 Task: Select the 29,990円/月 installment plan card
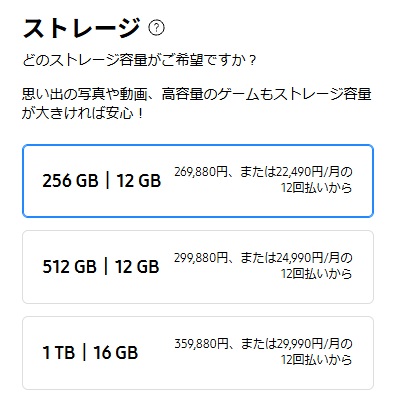pyautogui.click(x=198, y=353)
